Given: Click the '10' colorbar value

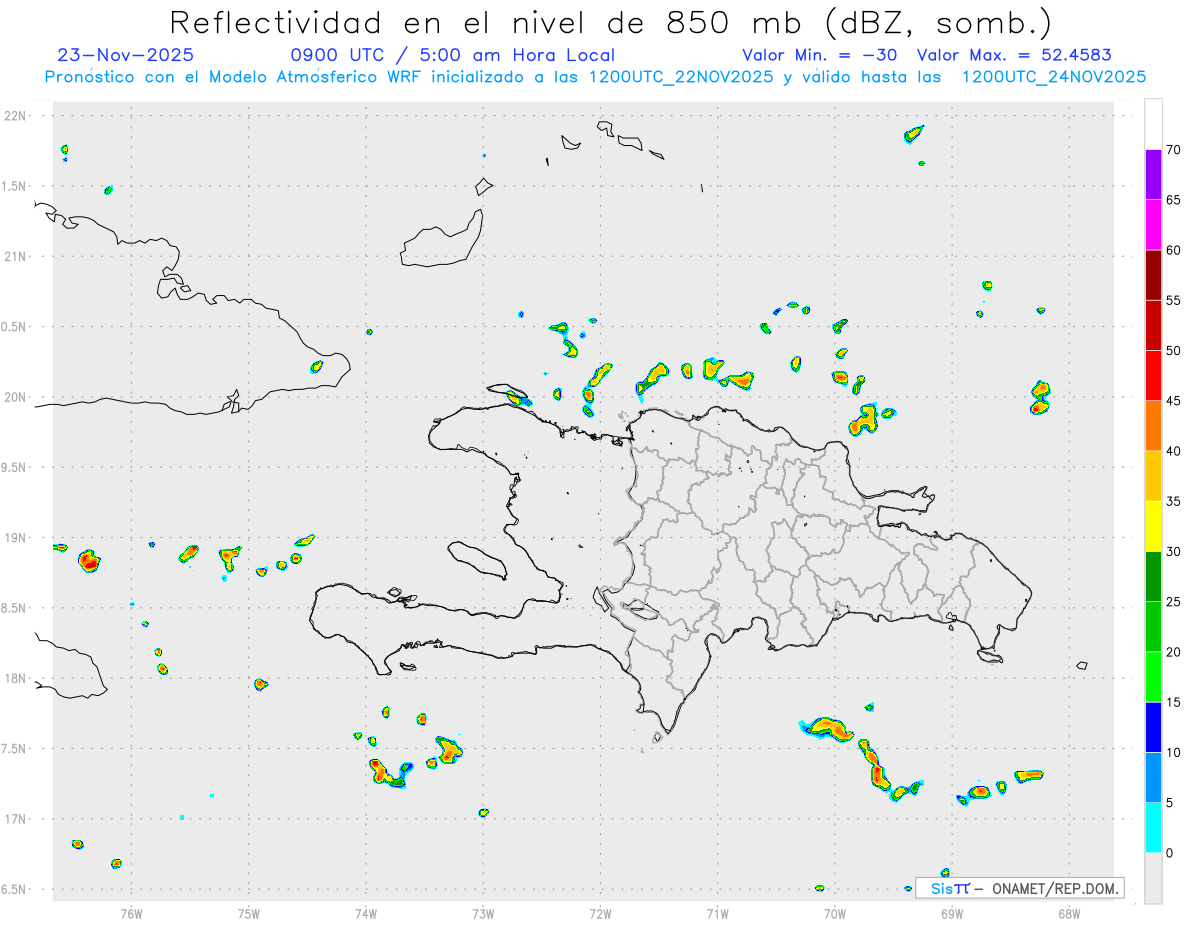Looking at the screenshot, I should 1175,753.
